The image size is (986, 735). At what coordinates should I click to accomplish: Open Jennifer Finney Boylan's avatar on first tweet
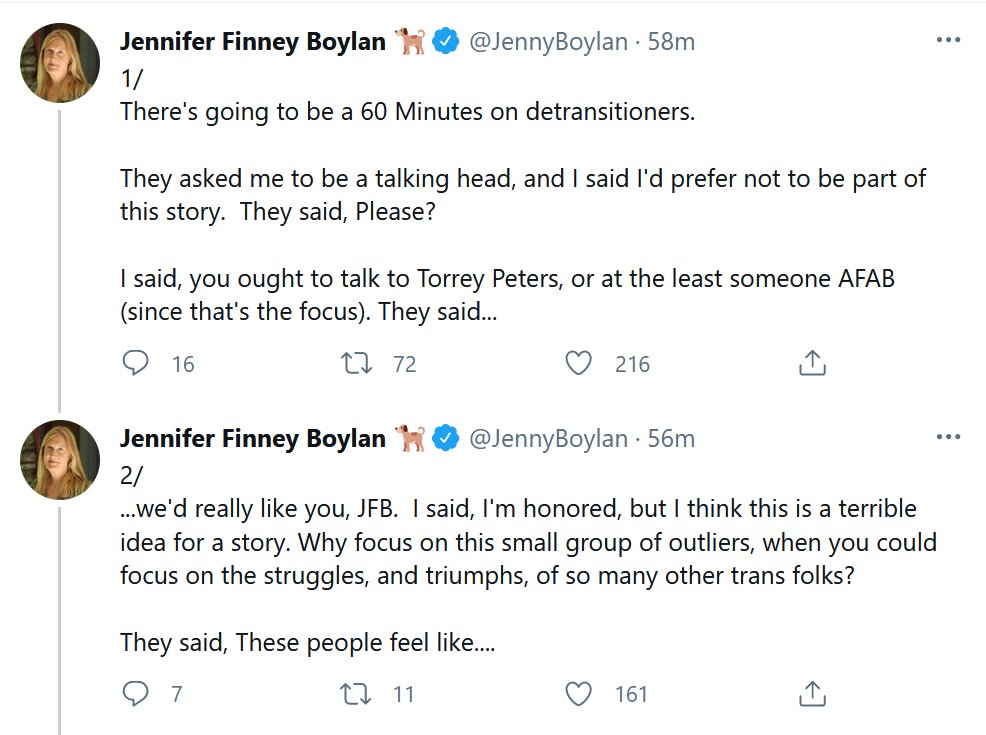pos(60,63)
